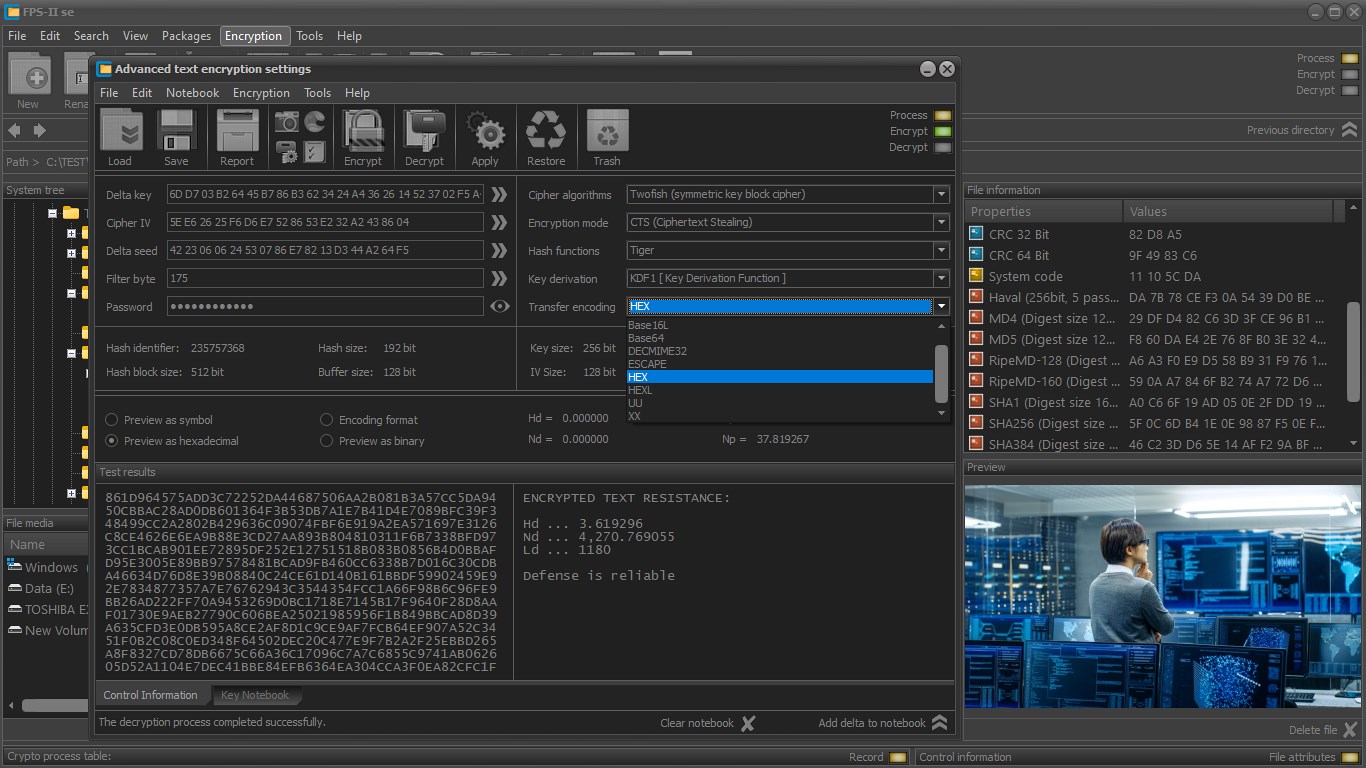This screenshot has width=1366, height=768.
Task: Click the Trash bin icon
Action: point(607,131)
